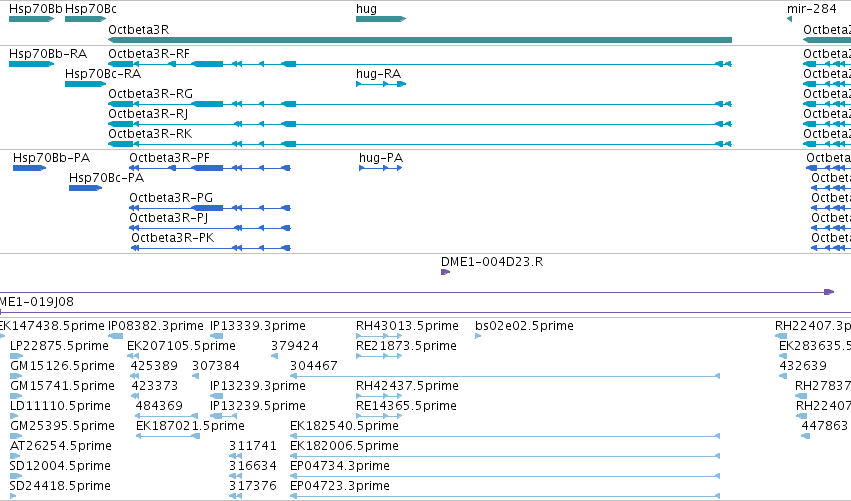The height and width of the screenshot is (501, 851).
Task: Select the Hsp70Bc gene label
Action: click(x=91, y=9)
